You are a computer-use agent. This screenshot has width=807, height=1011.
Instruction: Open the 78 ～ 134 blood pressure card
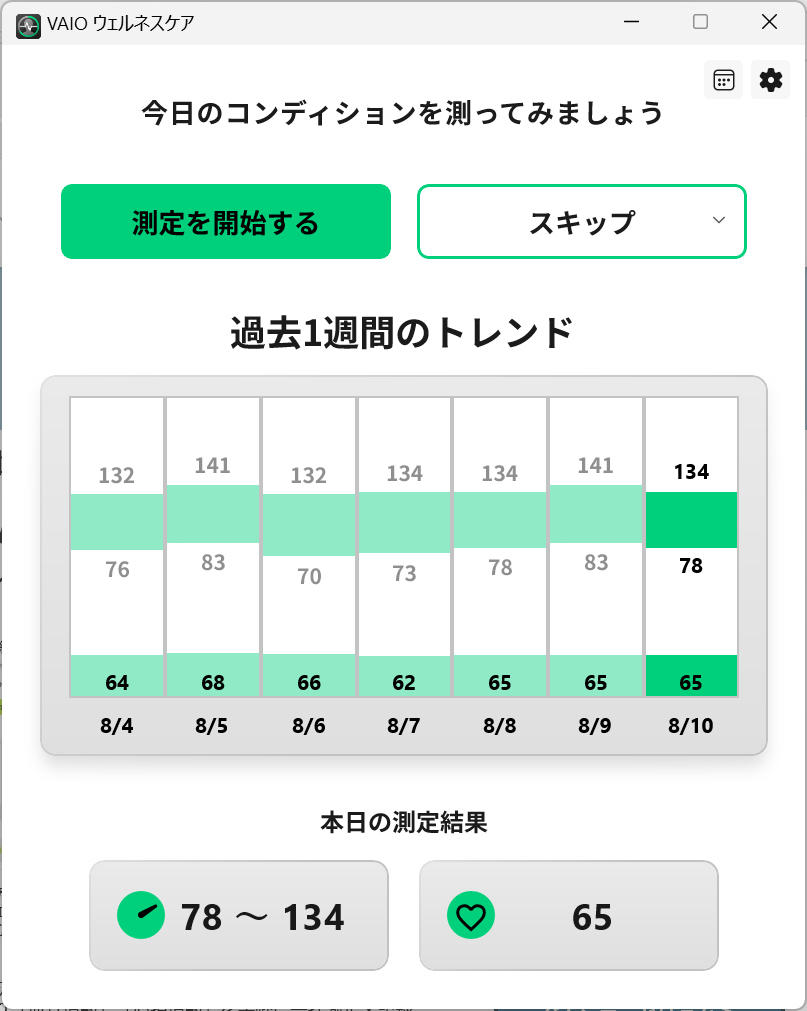(x=239, y=916)
